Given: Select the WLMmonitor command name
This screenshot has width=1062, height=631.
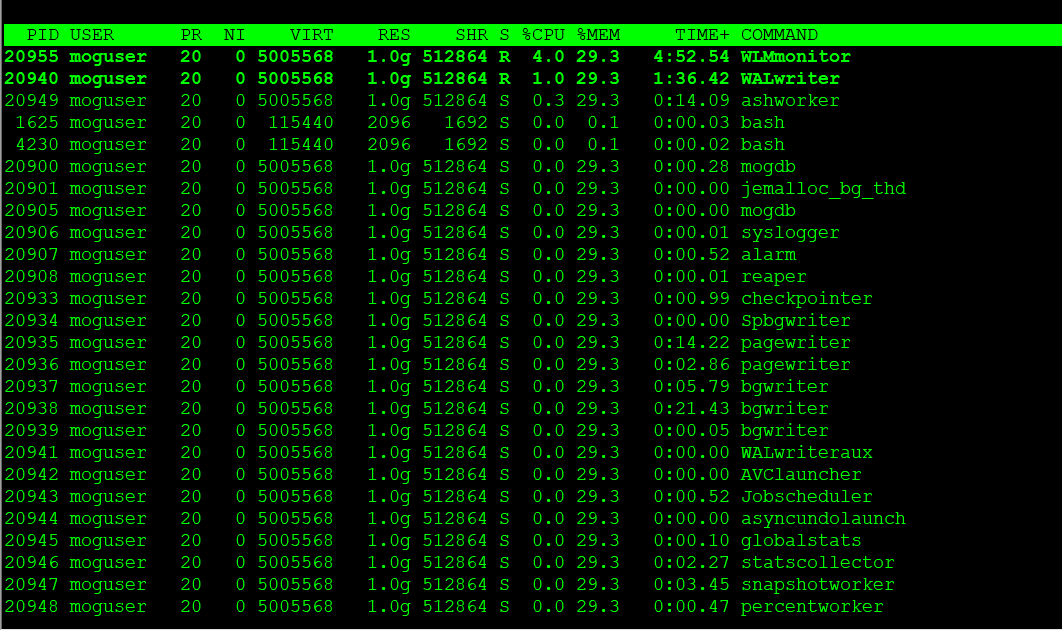Looking at the screenshot, I should tap(796, 57).
